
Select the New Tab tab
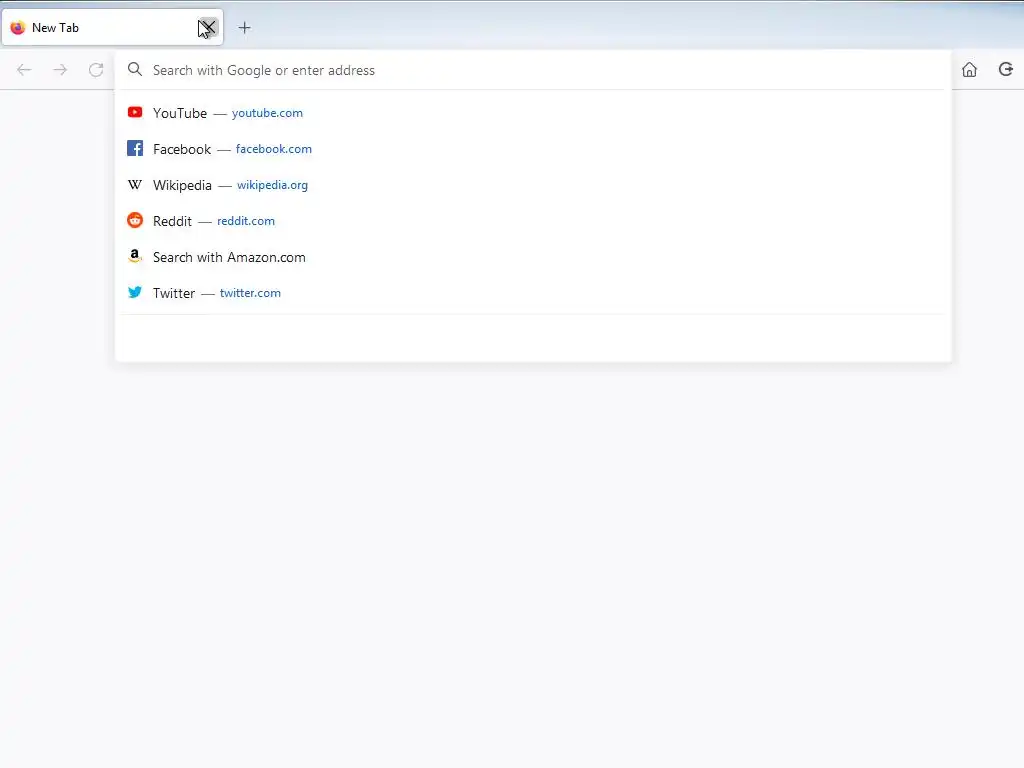click(112, 27)
